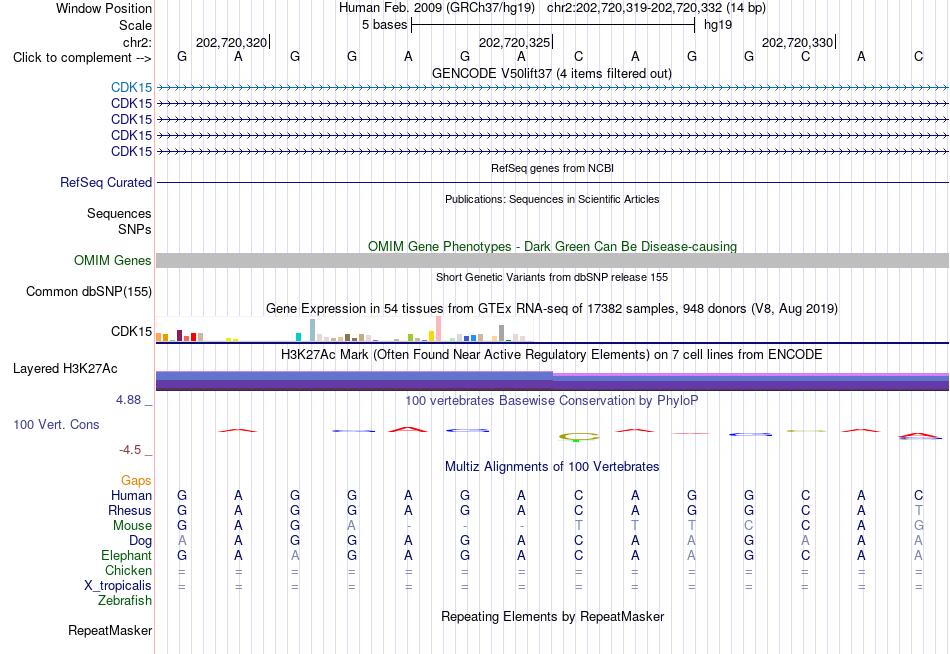This screenshot has height=654, width=950.
Task: Click the Chicken species row label
Action: click(x=128, y=571)
